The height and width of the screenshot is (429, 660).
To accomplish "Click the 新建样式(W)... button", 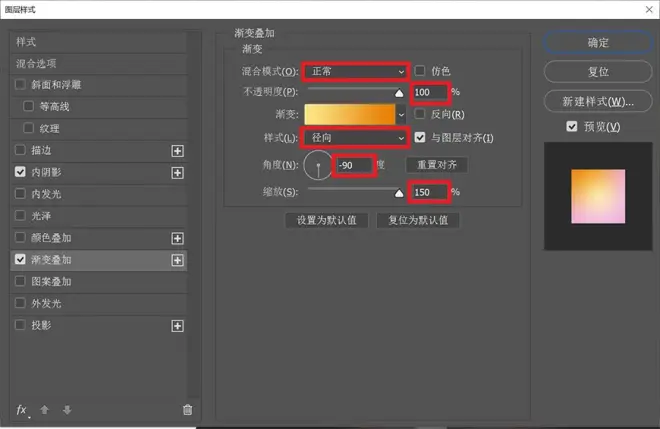I will 598,101.
